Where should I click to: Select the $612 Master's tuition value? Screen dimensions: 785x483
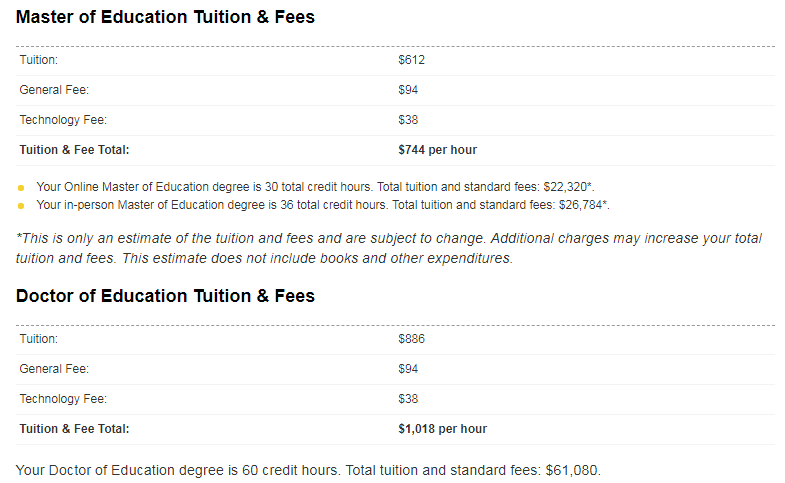(412, 60)
